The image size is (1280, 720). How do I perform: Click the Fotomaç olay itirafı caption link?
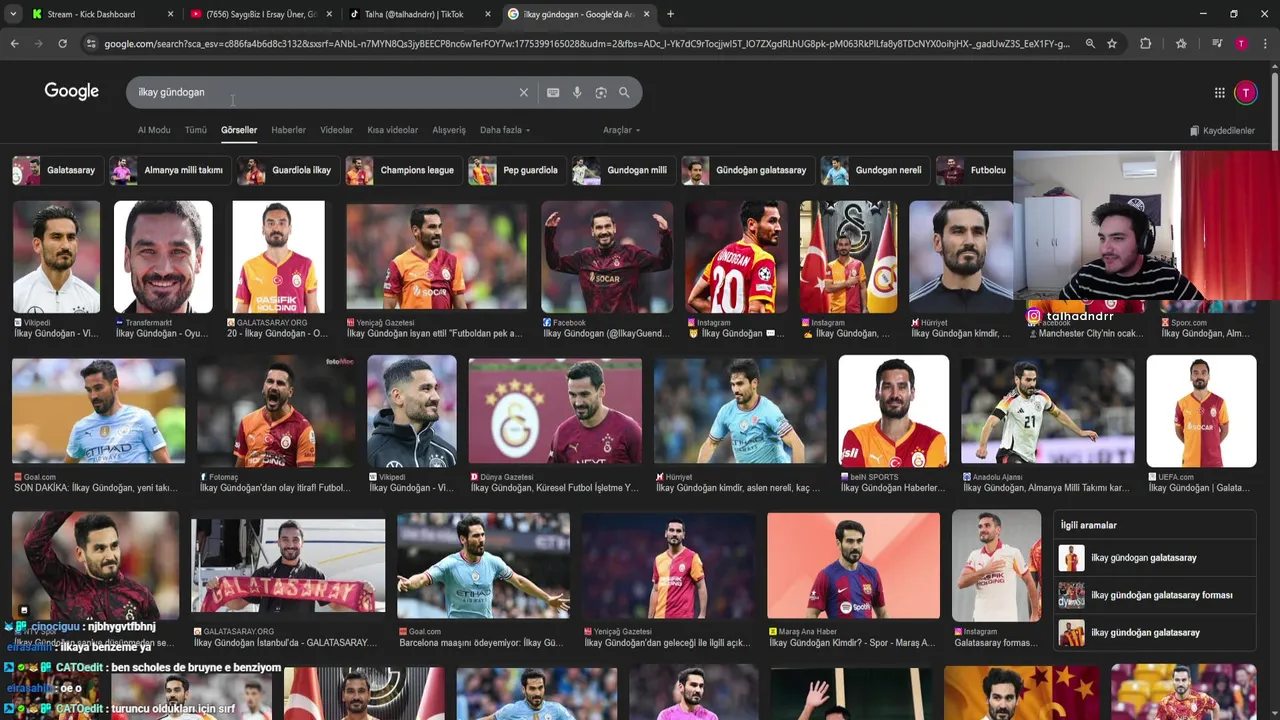coord(274,488)
